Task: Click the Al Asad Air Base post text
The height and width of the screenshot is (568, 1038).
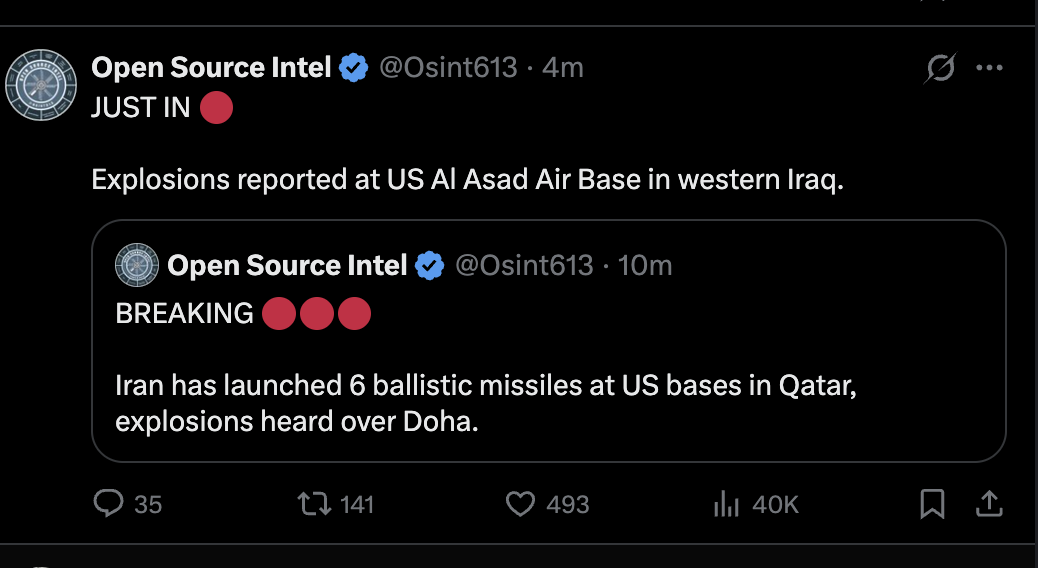Action: coord(467,179)
